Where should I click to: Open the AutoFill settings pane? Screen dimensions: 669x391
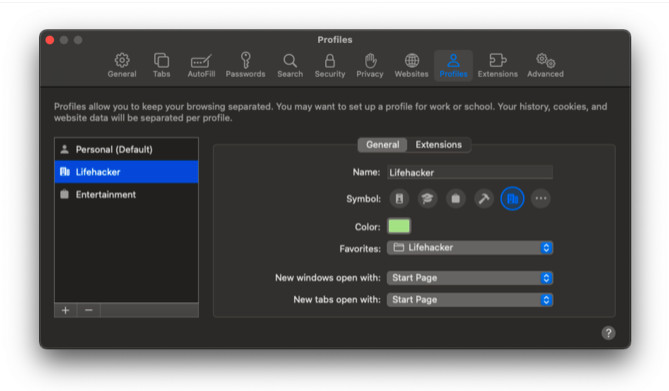201,65
